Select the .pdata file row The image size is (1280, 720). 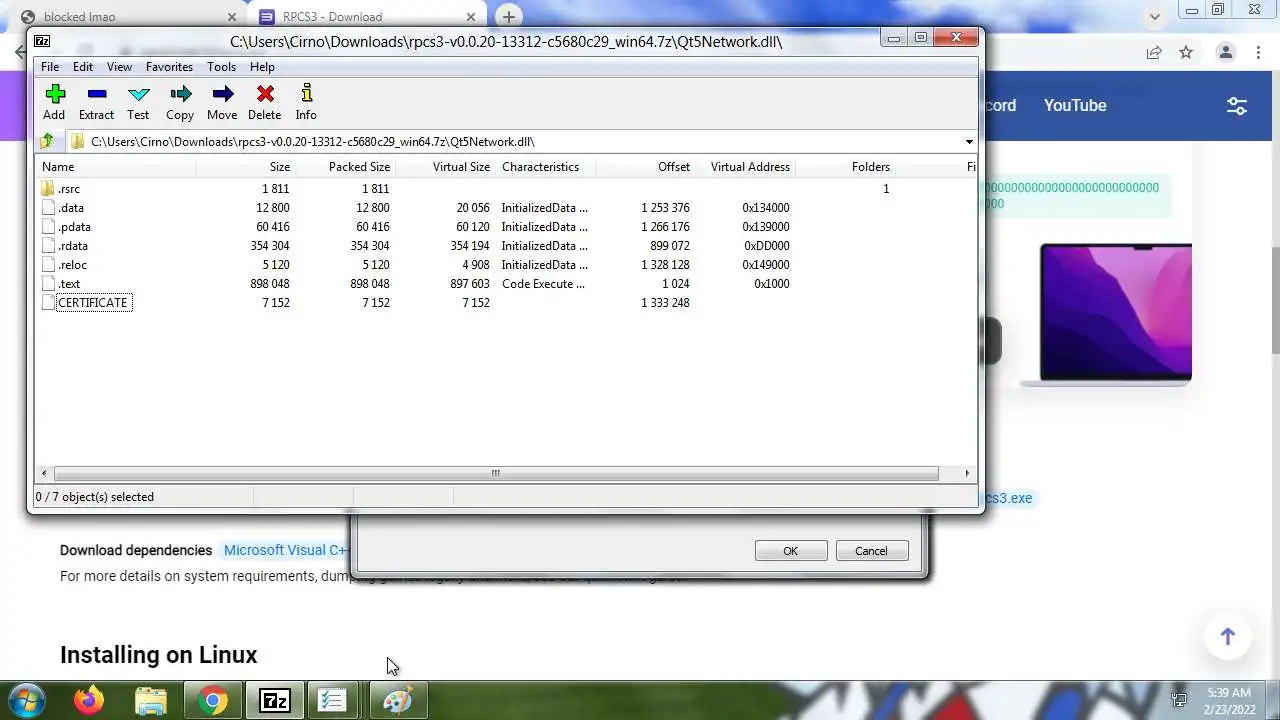point(506,227)
